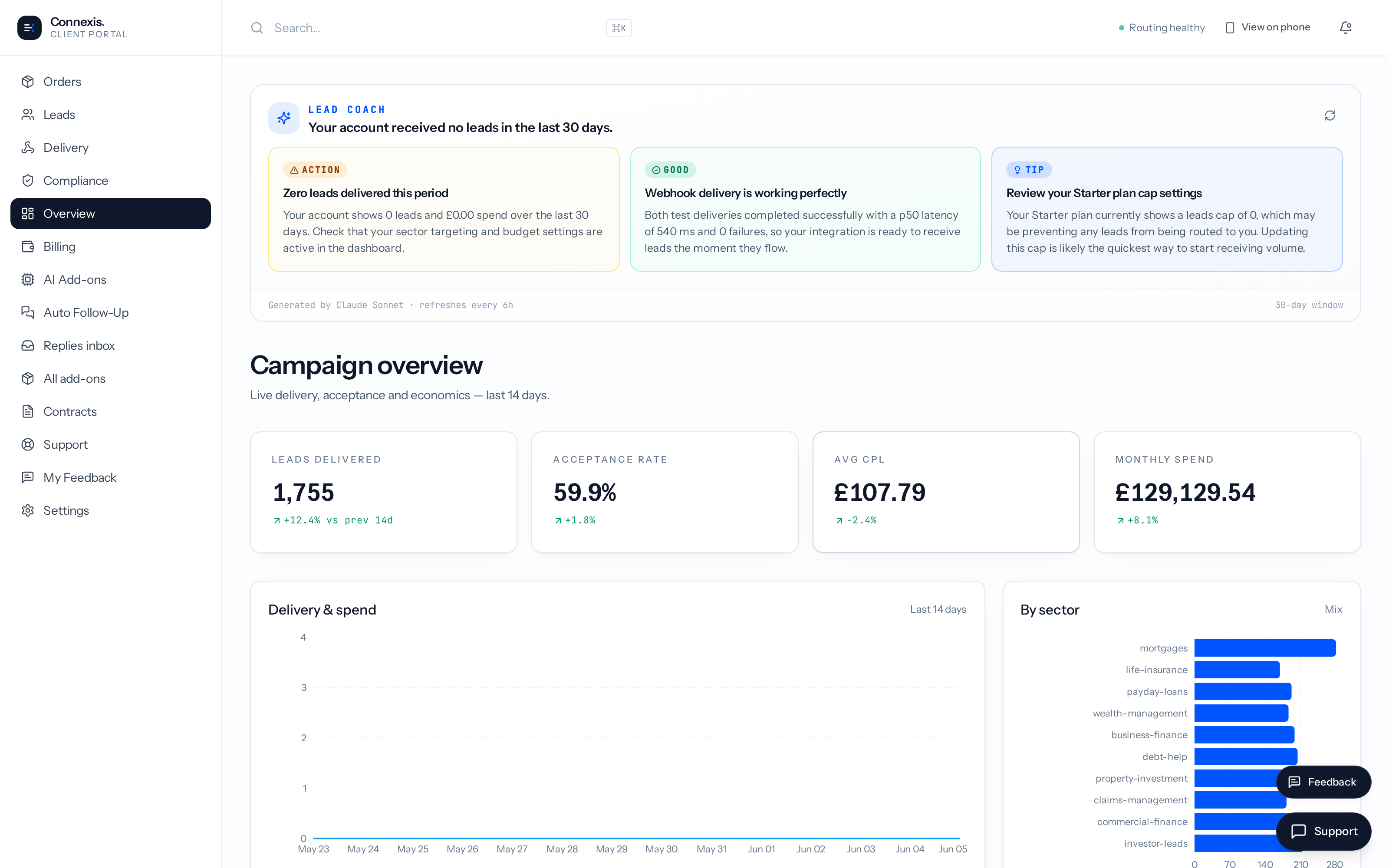This screenshot has width=1389, height=868.
Task: Open Review your Starter plan cap card
Action: [x=1166, y=209]
